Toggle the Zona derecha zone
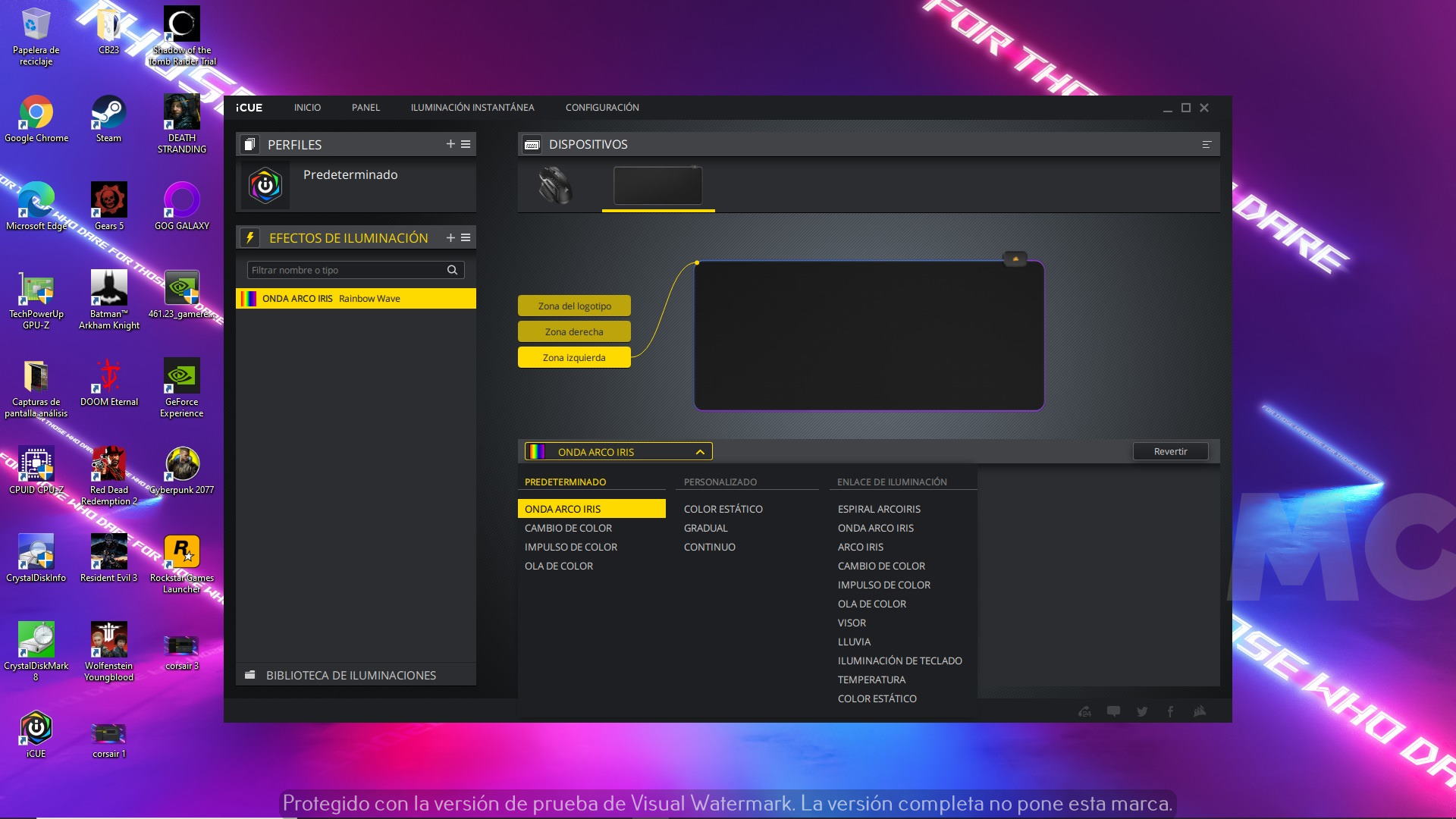This screenshot has height=819, width=1456. (x=574, y=331)
